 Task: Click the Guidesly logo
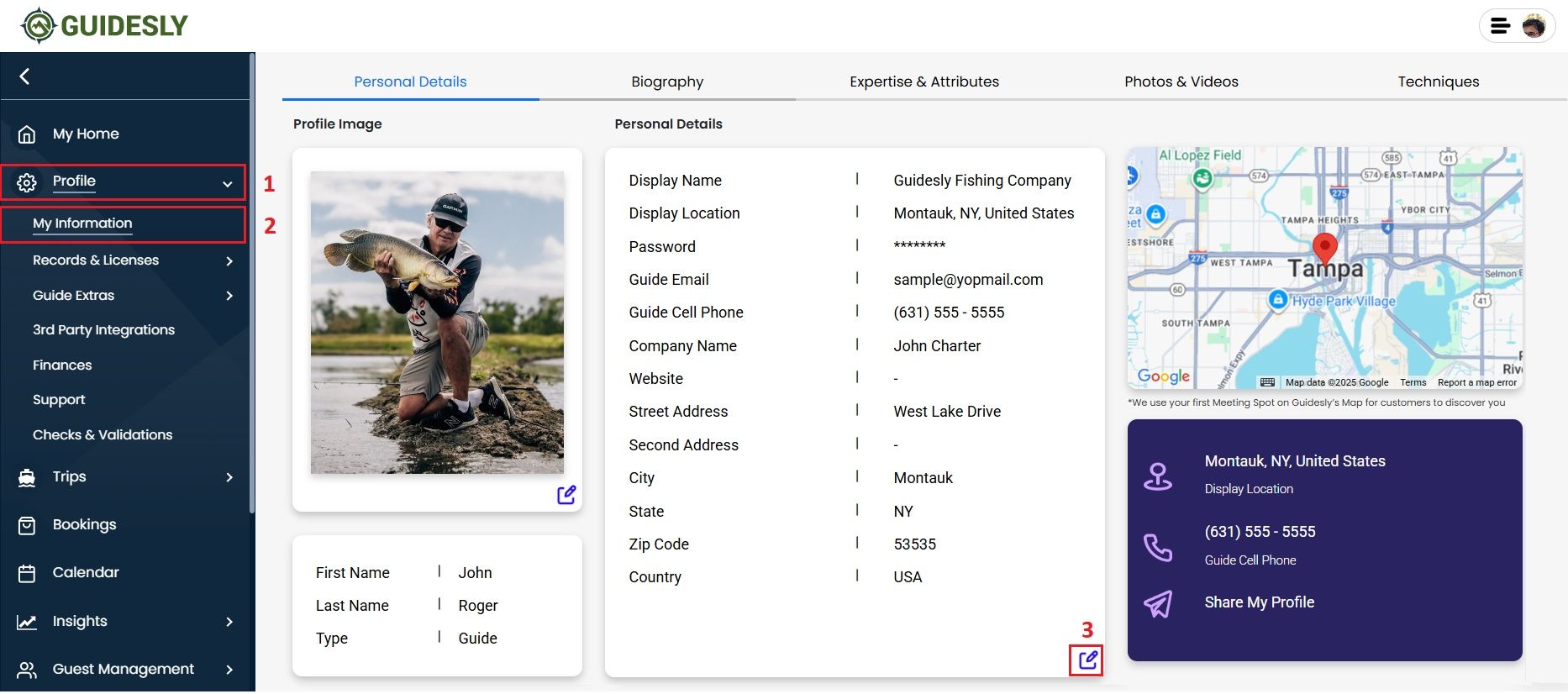pyautogui.click(x=105, y=26)
